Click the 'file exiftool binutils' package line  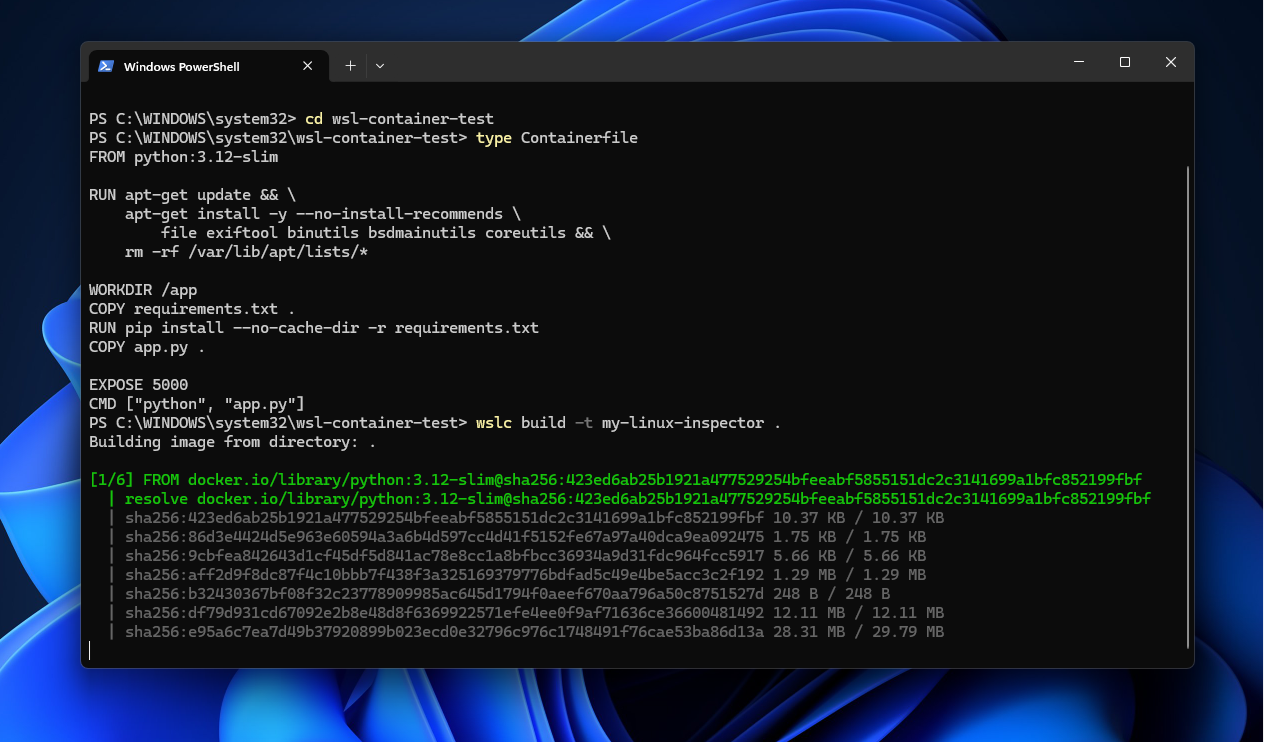[x=385, y=233]
